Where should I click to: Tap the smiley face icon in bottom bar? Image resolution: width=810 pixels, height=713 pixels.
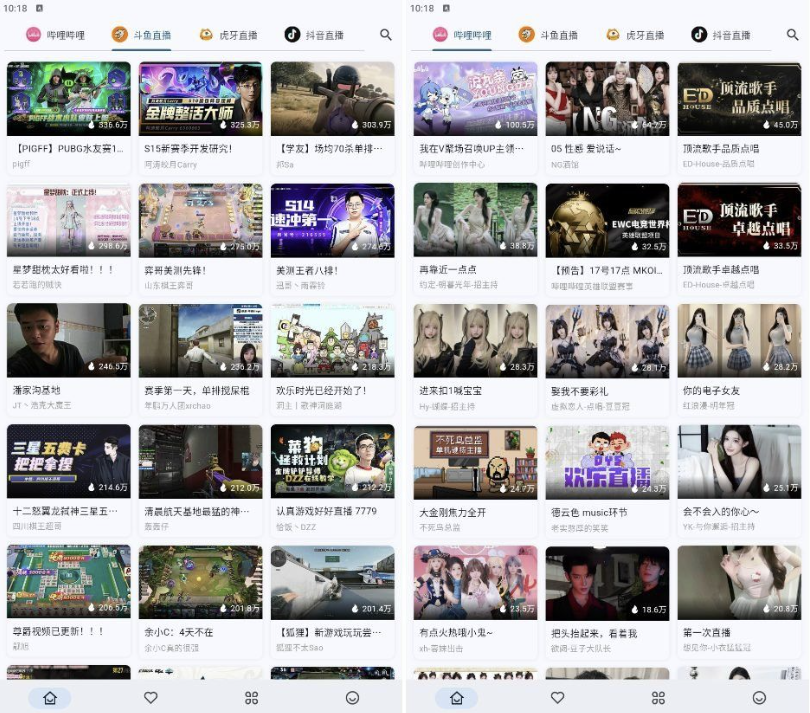pyautogui.click(x=352, y=698)
